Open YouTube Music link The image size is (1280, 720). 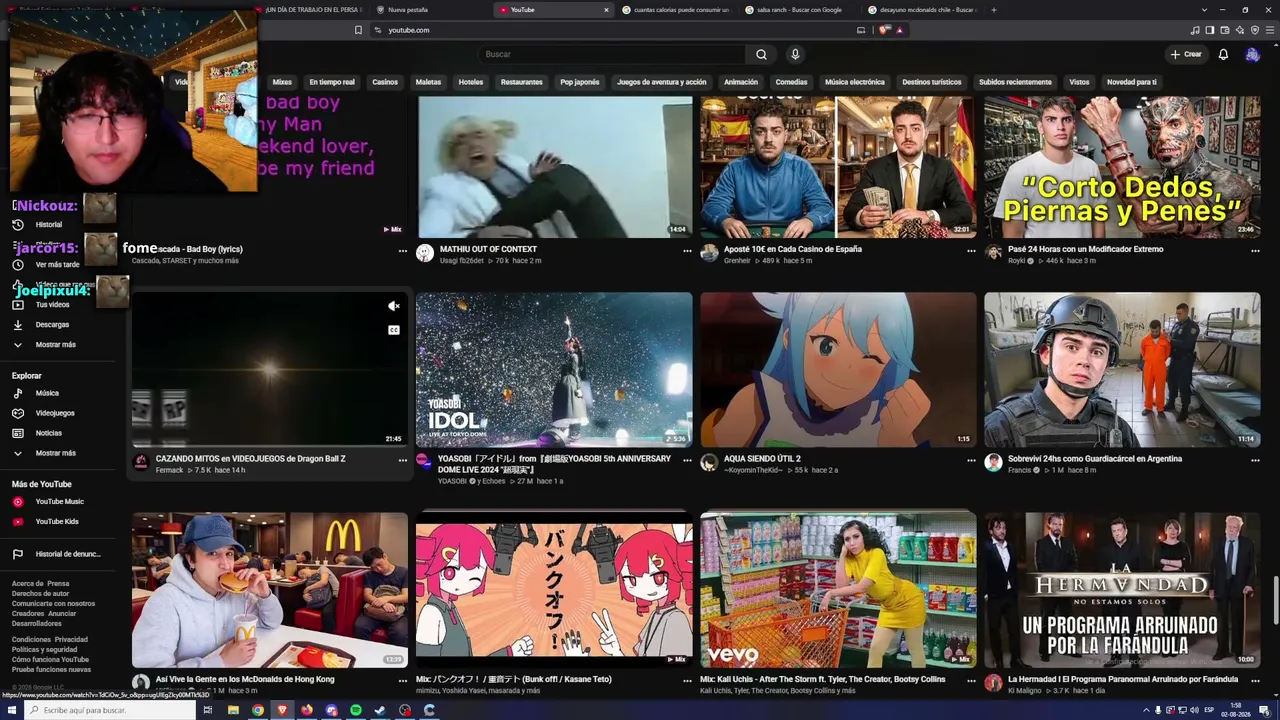(60, 502)
